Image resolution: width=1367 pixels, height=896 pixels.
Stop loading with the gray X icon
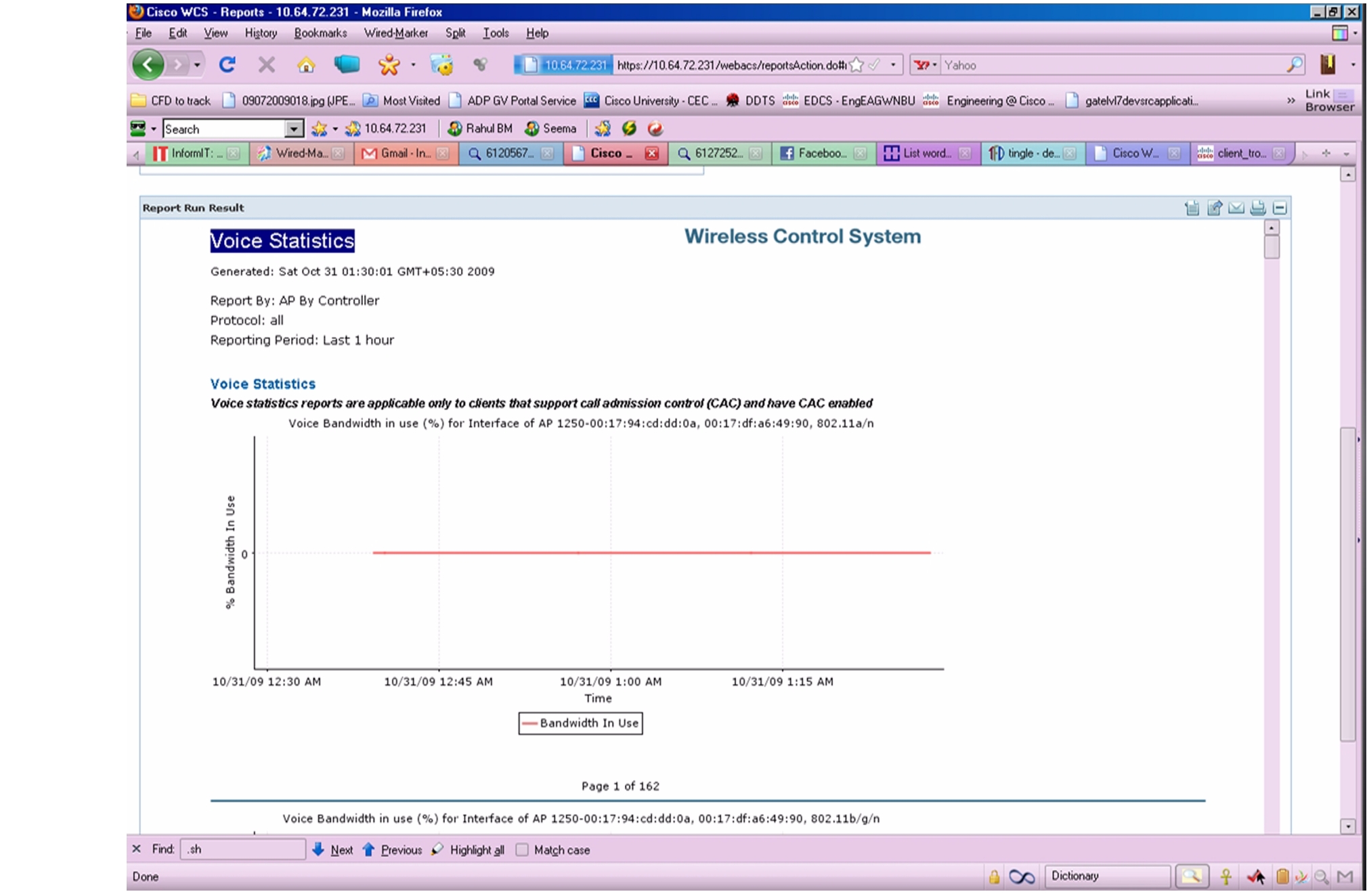pyautogui.click(x=267, y=65)
